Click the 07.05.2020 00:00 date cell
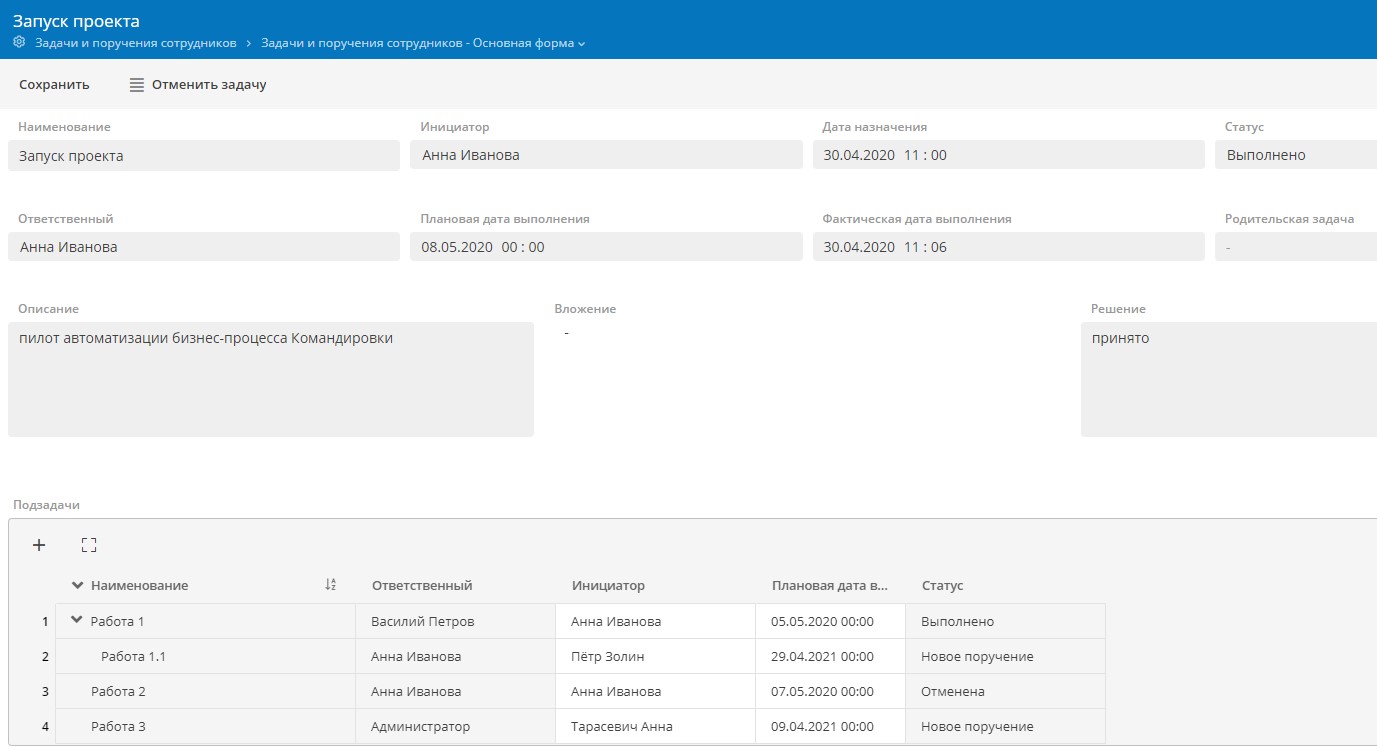Image resolution: width=1377 pixels, height=756 pixels. click(830, 692)
